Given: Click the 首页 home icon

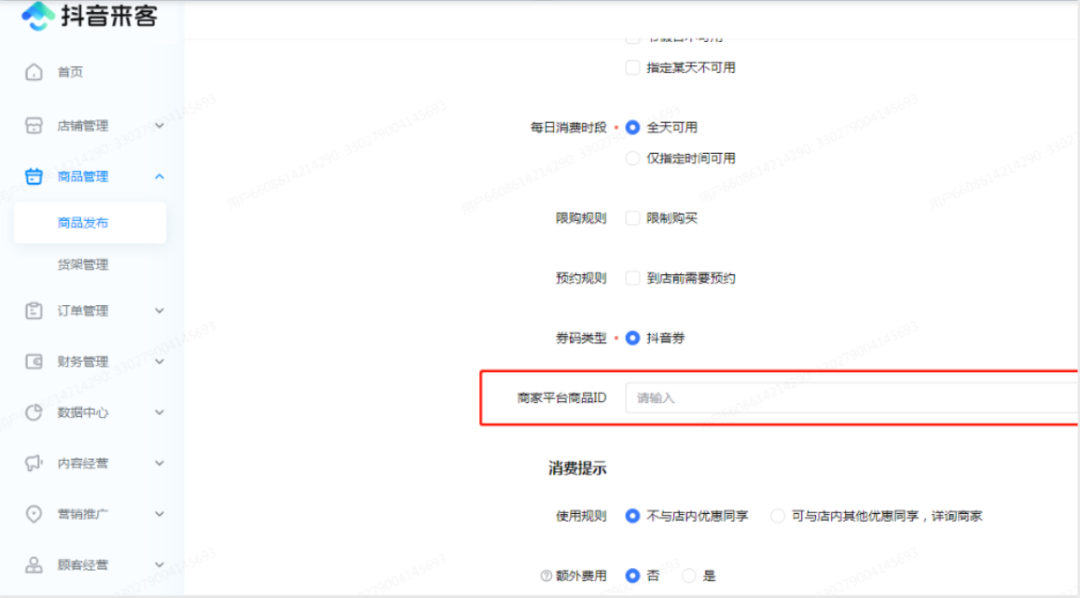Looking at the screenshot, I should [34, 72].
